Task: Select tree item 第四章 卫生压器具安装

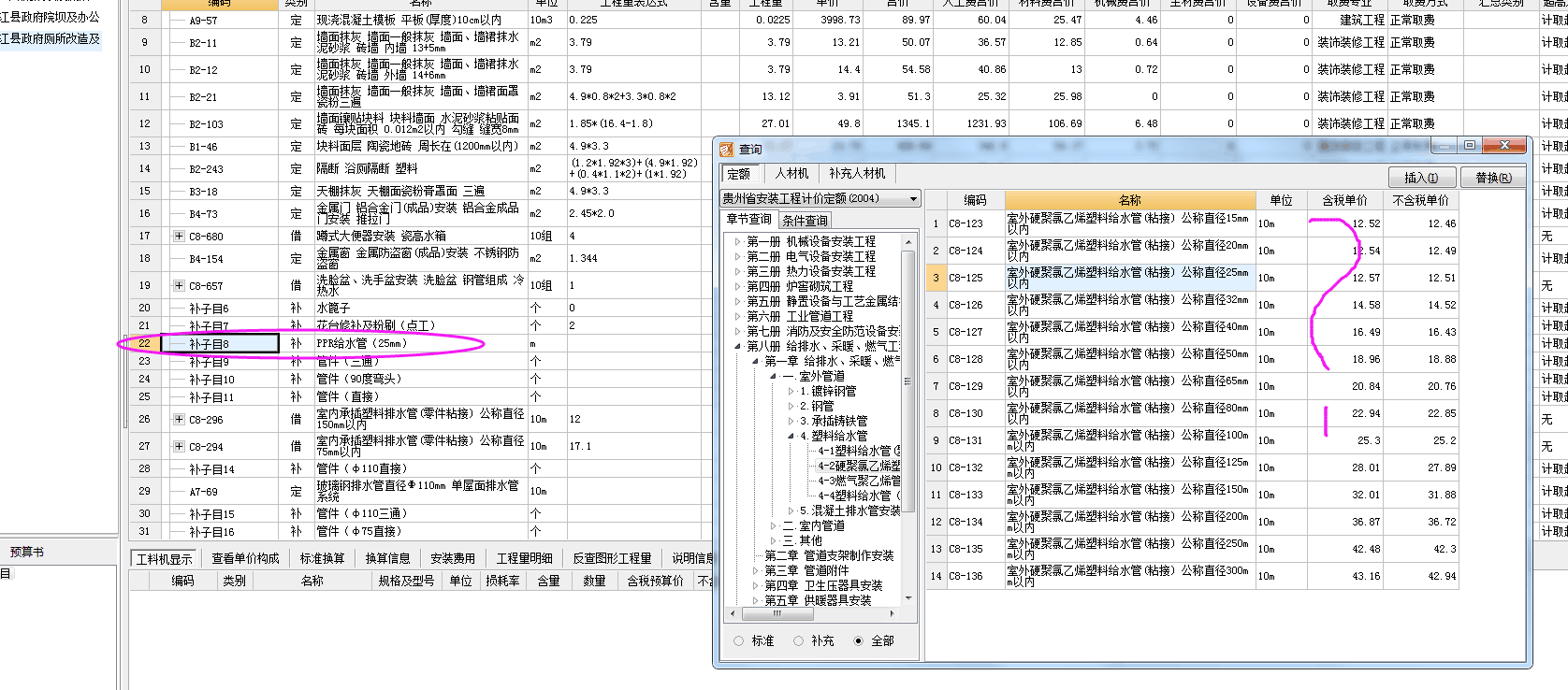Action: click(x=823, y=585)
